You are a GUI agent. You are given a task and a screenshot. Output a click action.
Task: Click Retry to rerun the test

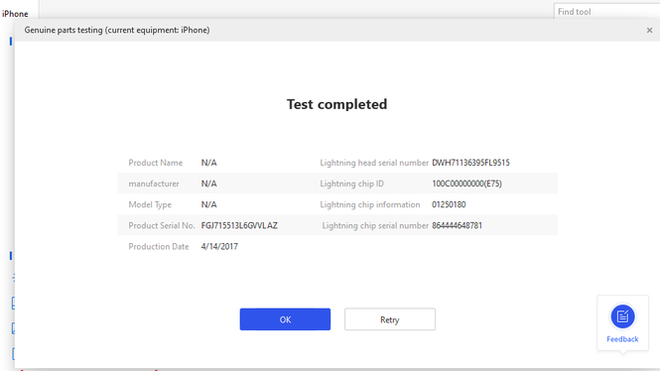(x=390, y=319)
